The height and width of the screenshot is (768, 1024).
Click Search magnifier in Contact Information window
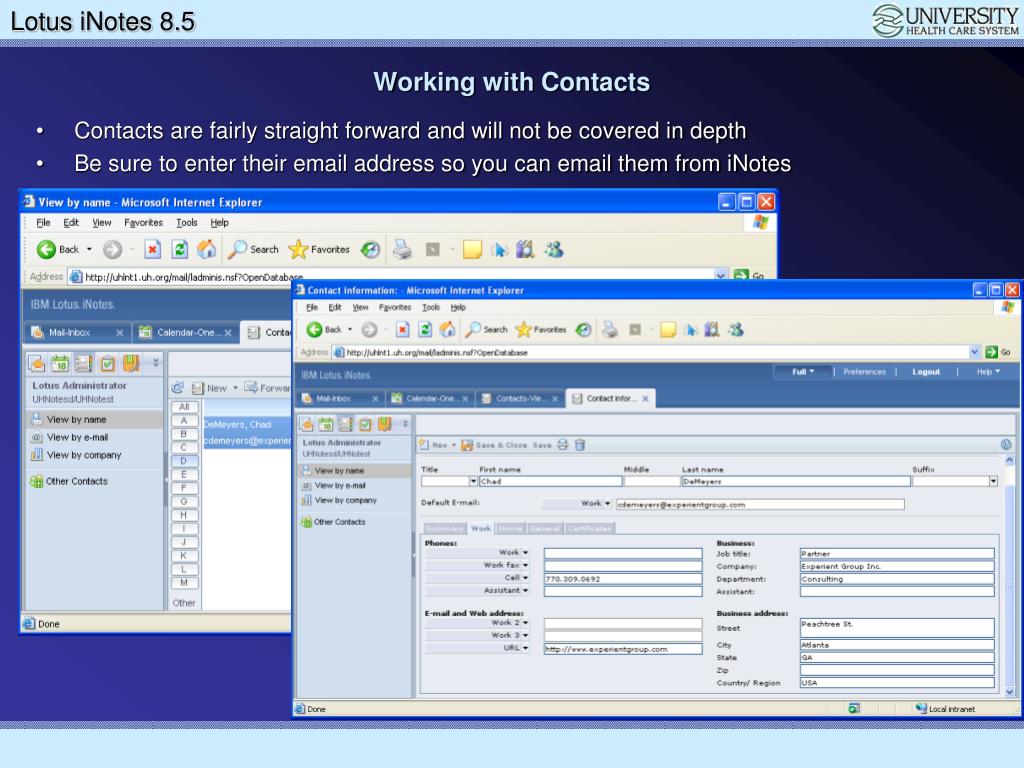coord(472,329)
